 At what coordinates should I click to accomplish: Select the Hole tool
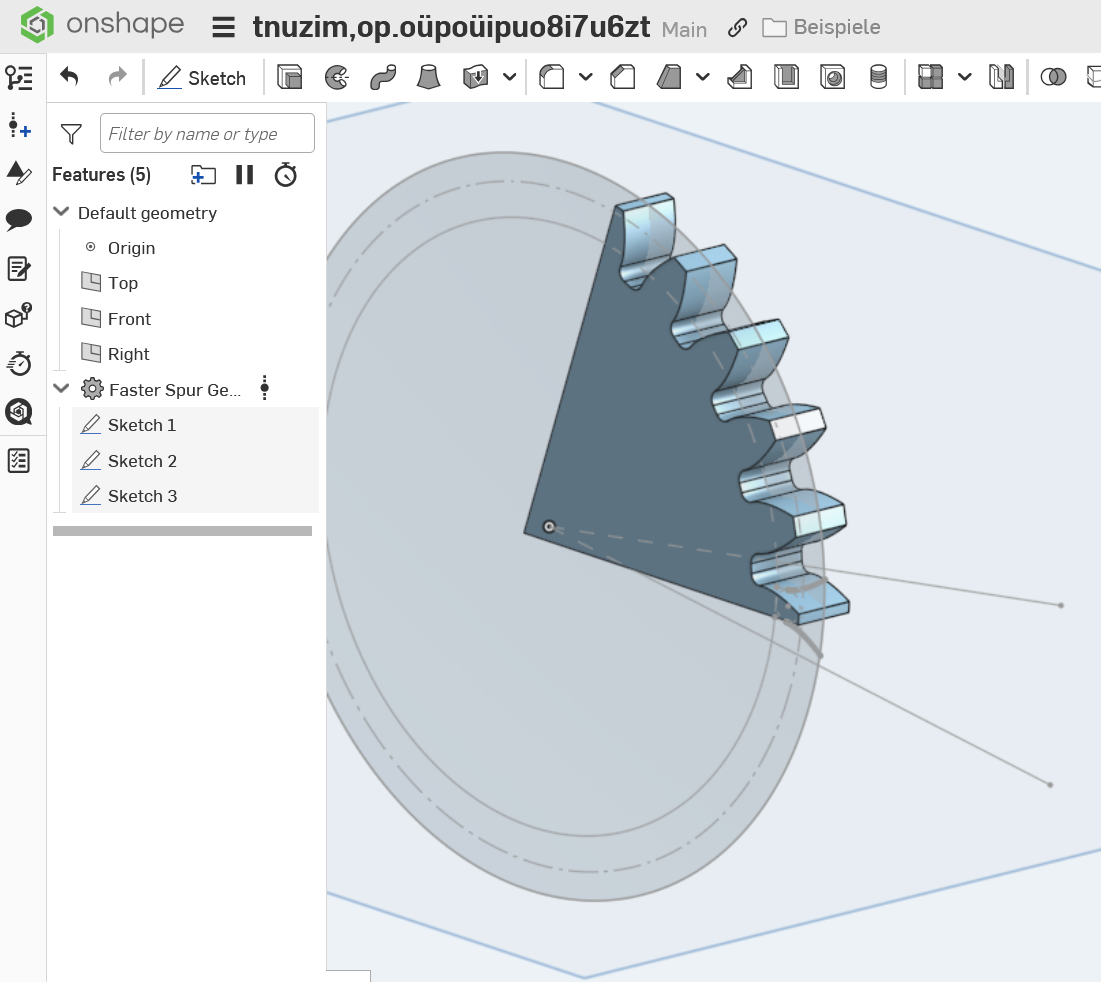(x=833, y=77)
